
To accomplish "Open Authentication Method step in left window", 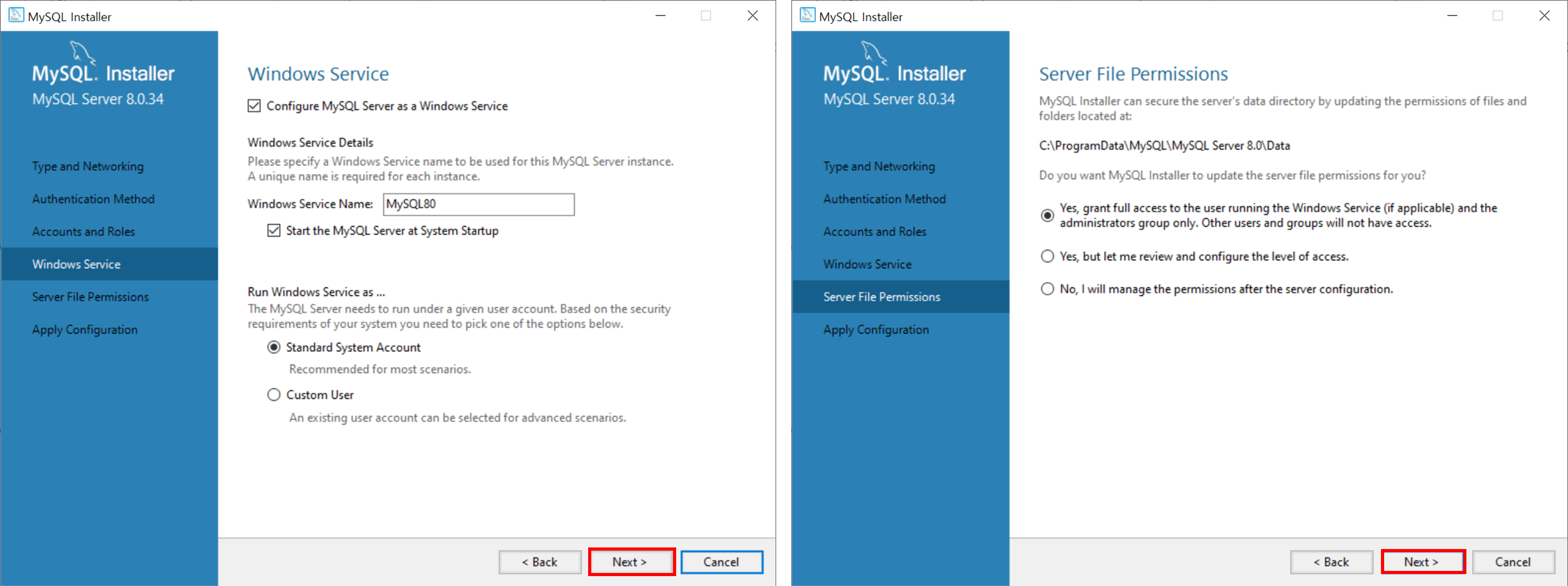I will 93,199.
